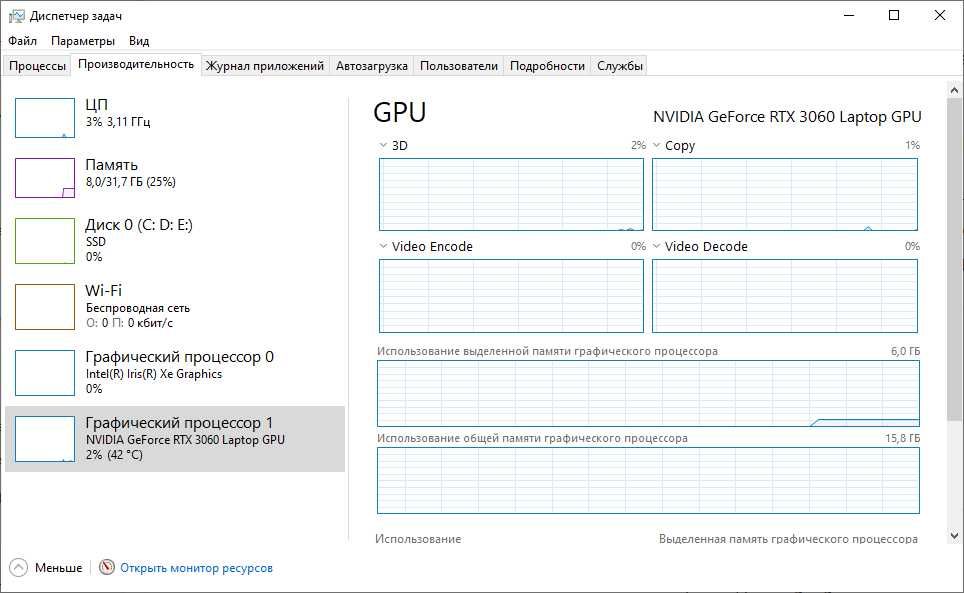964x593 pixels.
Task: Select Intel Iris Xe GPU 0 icon
Action: [45, 373]
